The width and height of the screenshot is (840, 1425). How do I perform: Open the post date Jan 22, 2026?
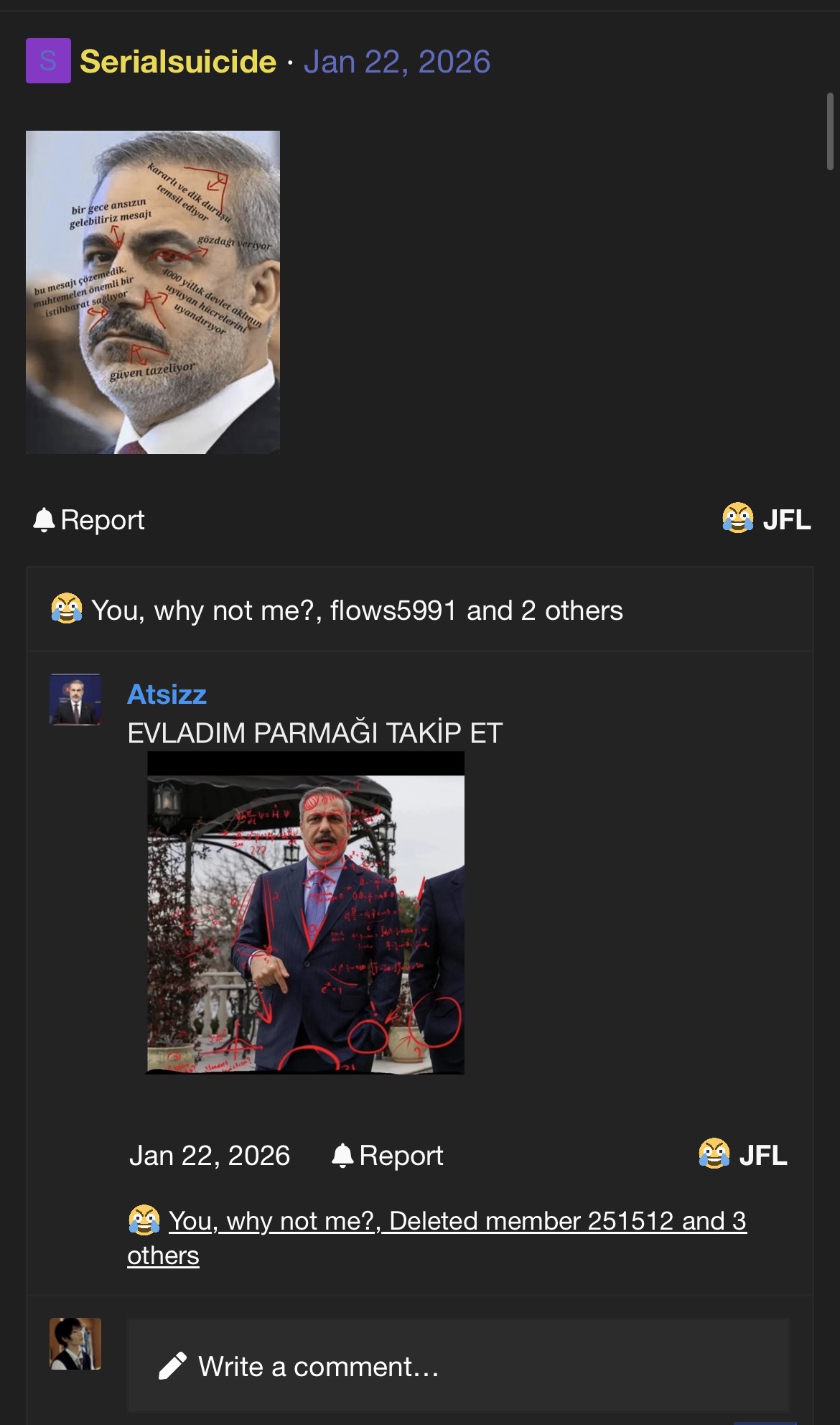396,62
